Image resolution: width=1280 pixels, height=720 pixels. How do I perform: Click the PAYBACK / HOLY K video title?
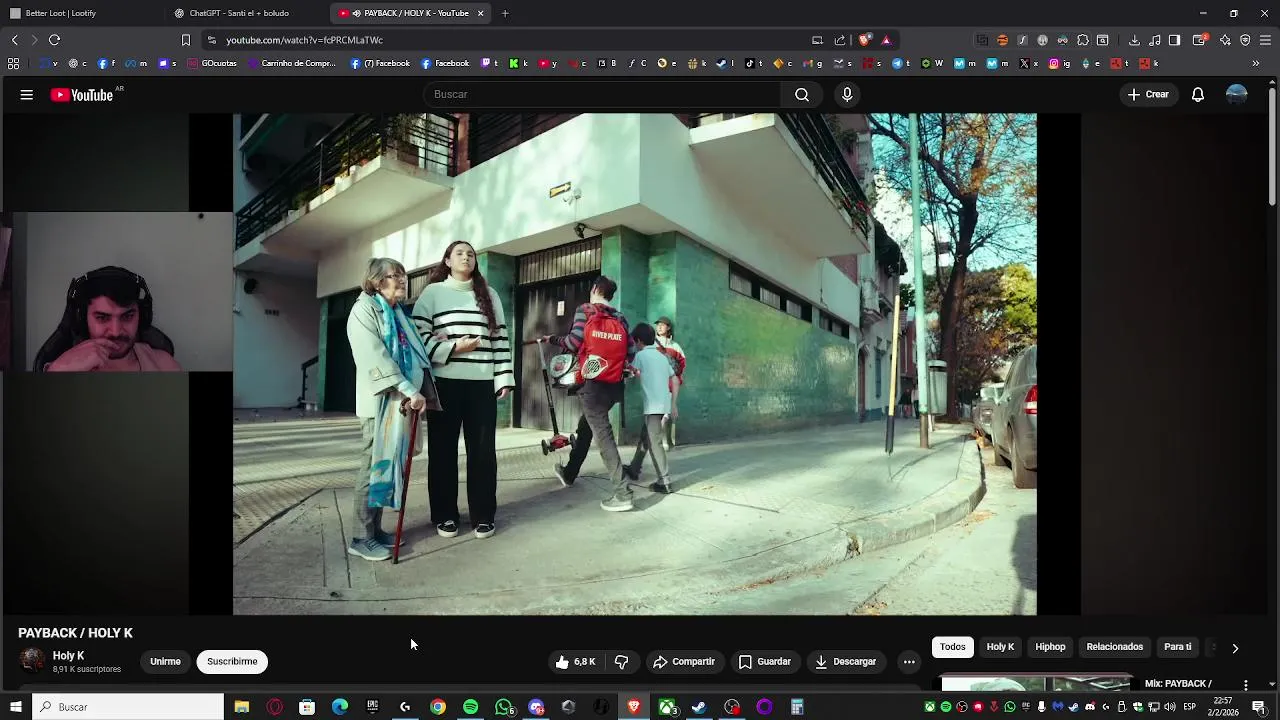pos(75,633)
